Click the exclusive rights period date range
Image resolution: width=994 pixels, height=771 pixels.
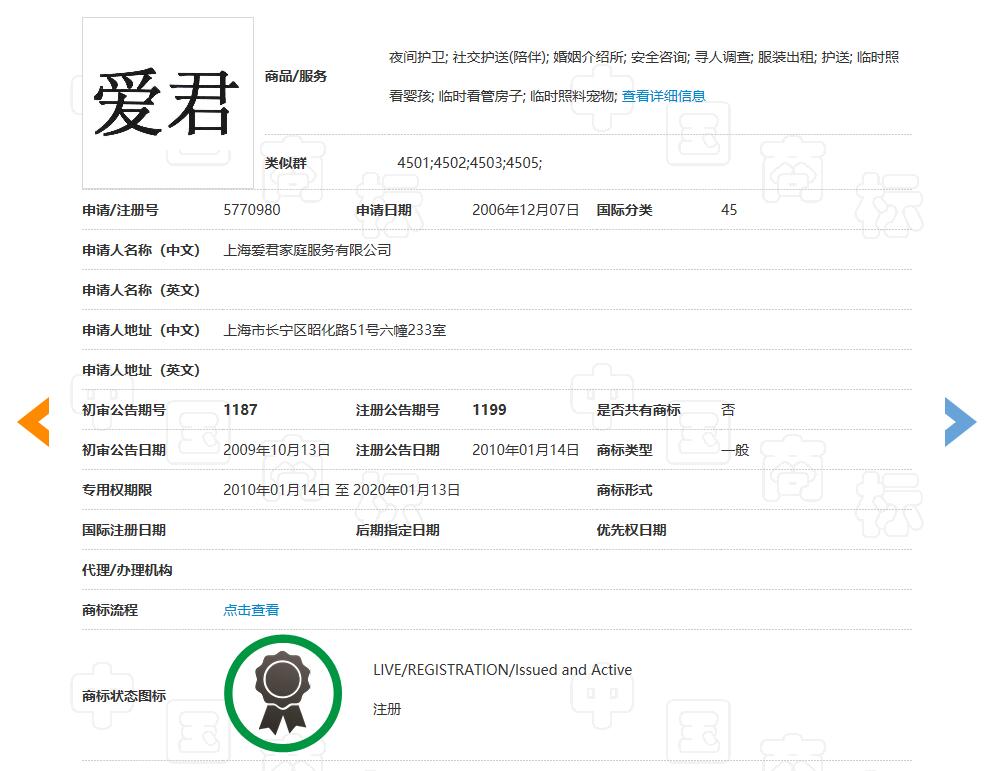click(x=341, y=490)
